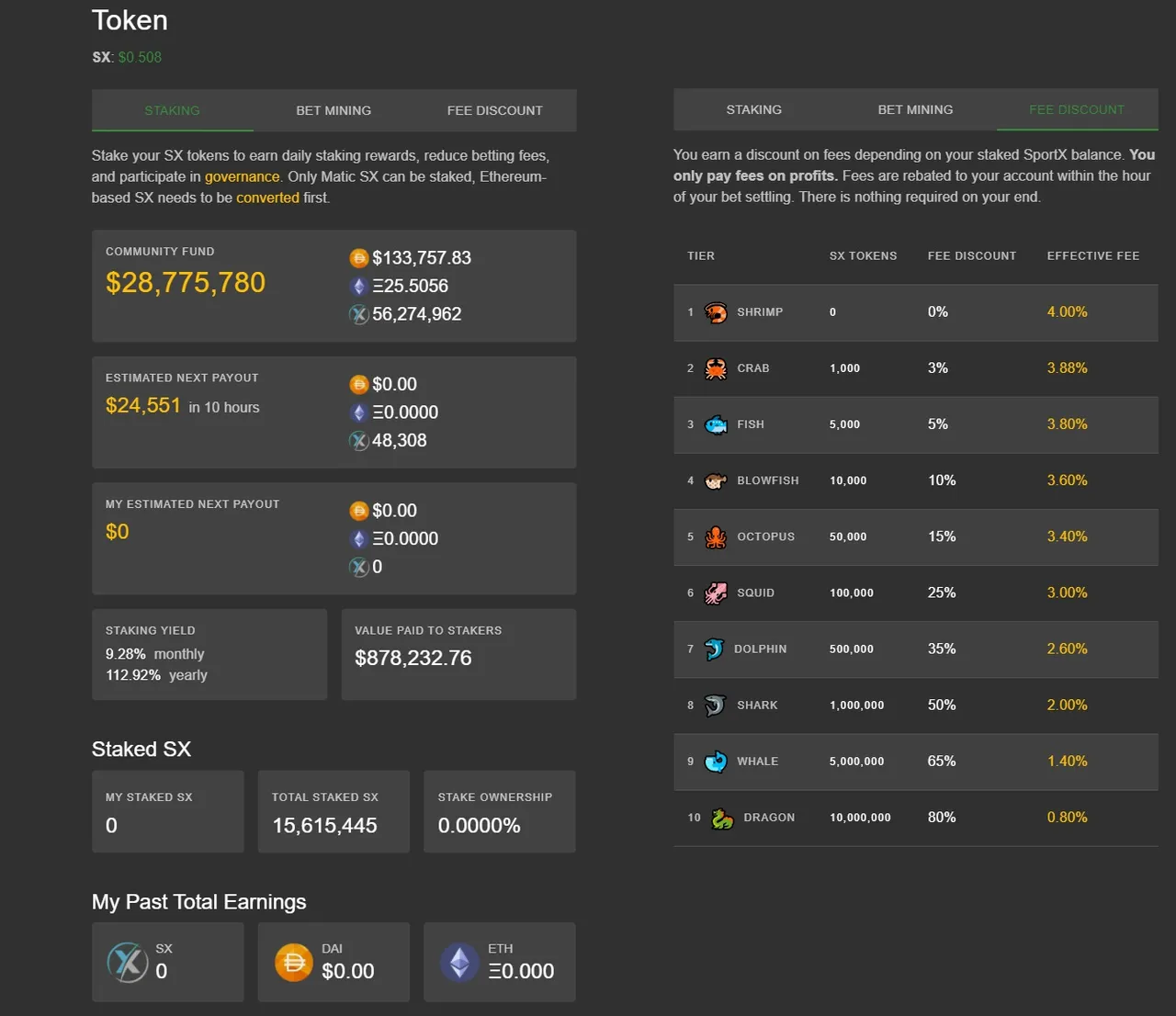Screen dimensions: 1176x1016
Task: Click the Whale tier icon
Action: click(x=716, y=762)
